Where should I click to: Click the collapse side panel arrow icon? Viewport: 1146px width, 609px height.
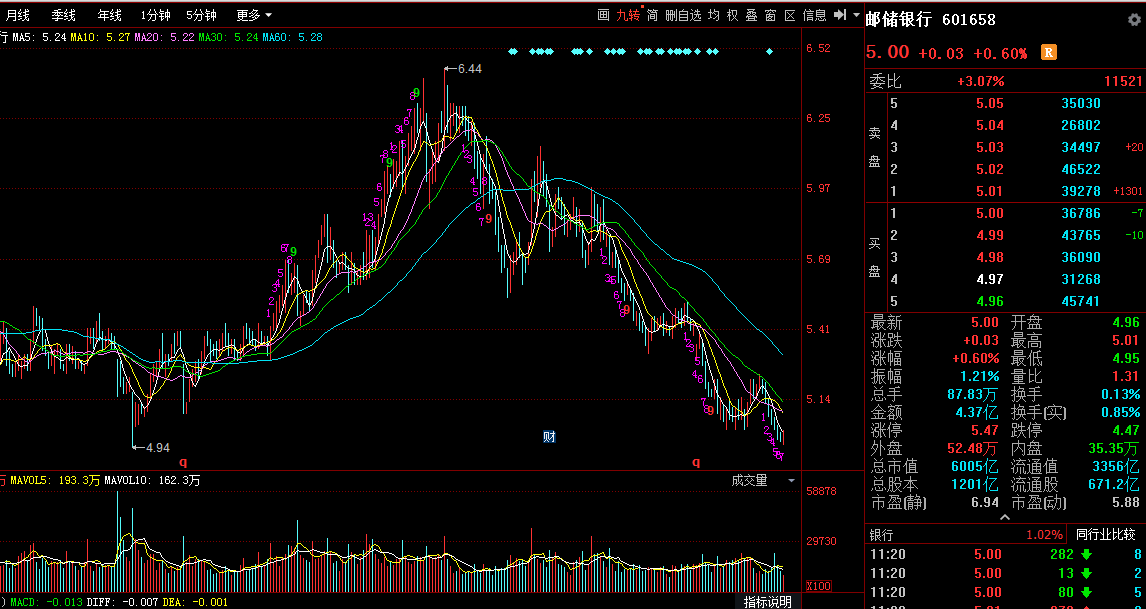(x=840, y=15)
